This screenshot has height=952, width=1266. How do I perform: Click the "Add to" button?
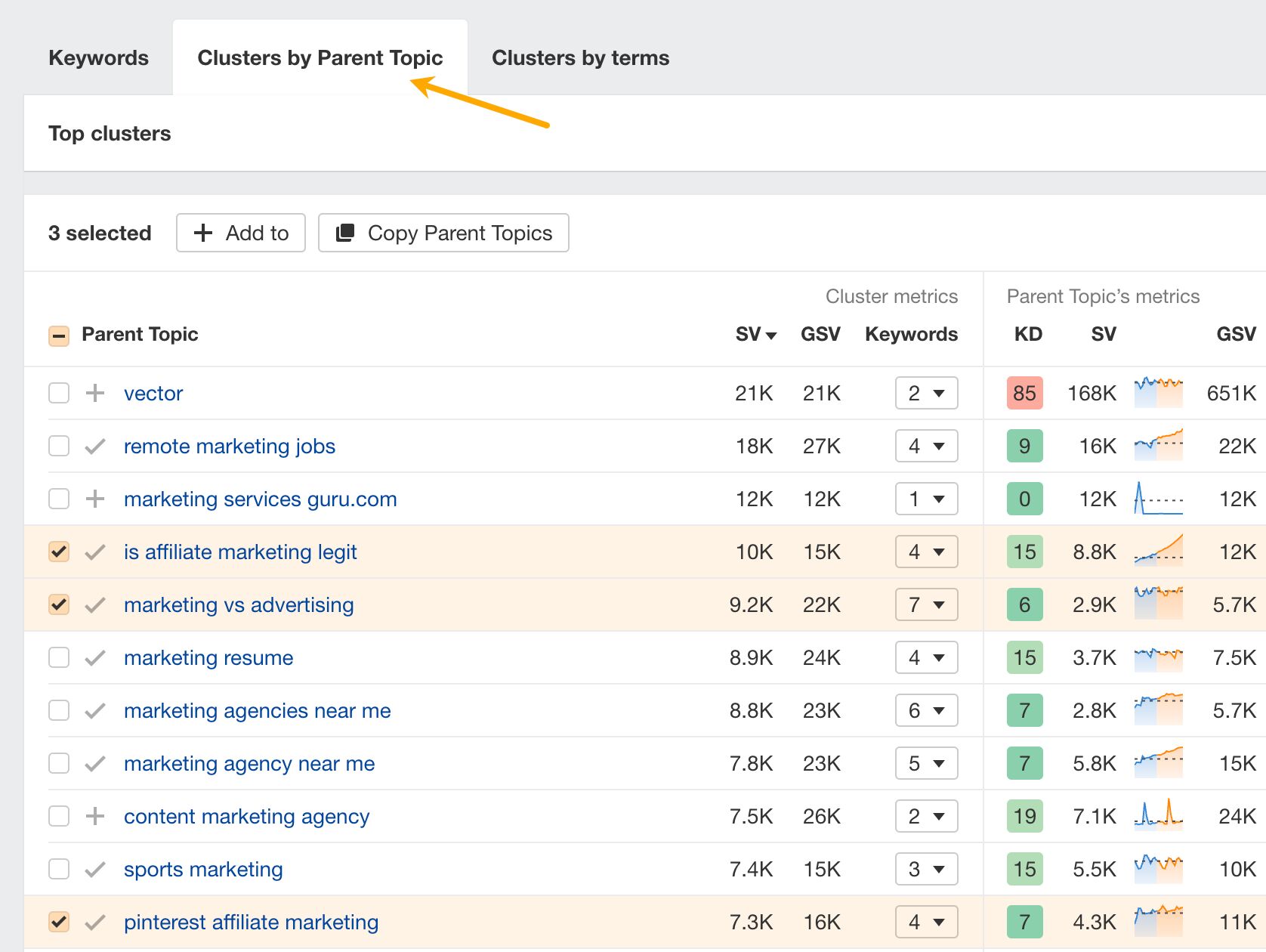click(240, 233)
